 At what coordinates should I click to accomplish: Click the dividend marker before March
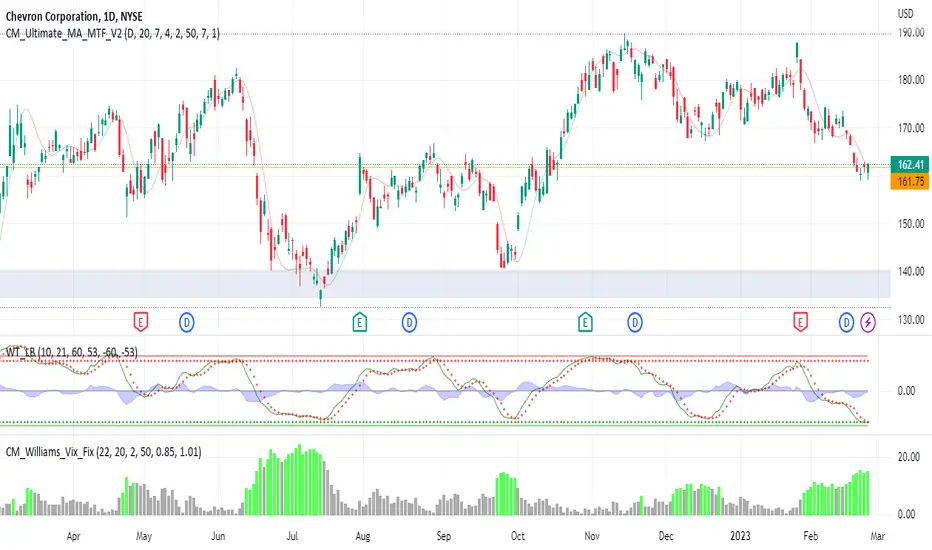[x=846, y=322]
